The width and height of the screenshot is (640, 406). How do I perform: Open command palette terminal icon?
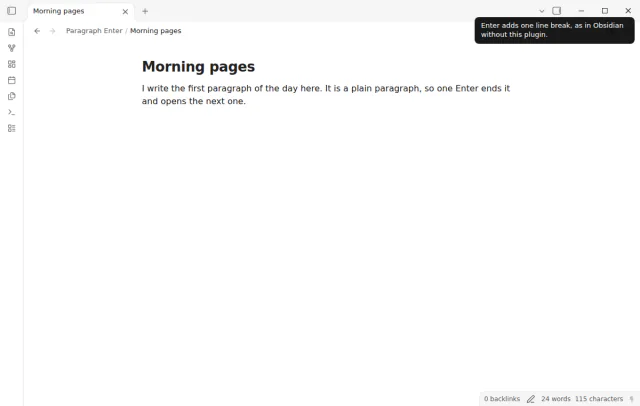pyautogui.click(x=11, y=112)
